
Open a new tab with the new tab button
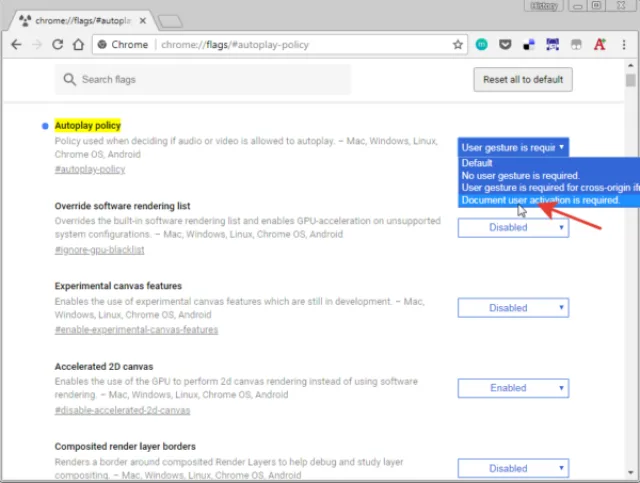pos(170,21)
